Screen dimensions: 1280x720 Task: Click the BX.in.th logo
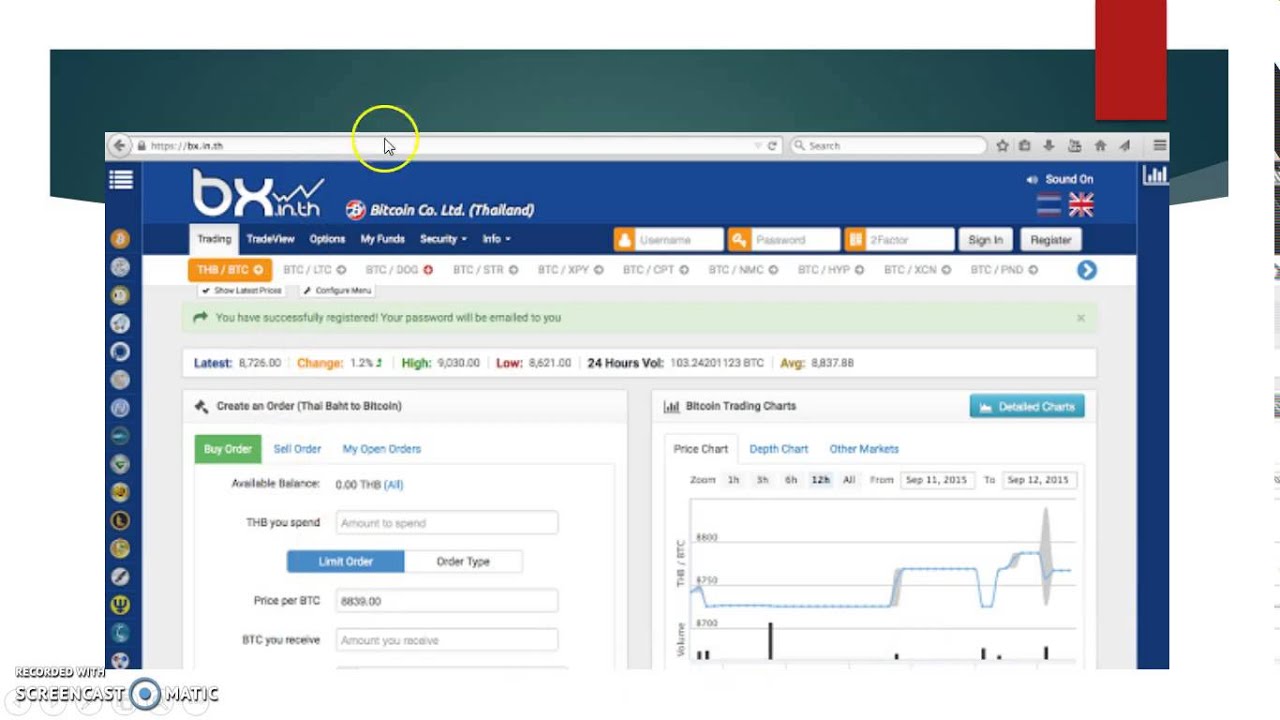pyautogui.click(x=258, y=194)
